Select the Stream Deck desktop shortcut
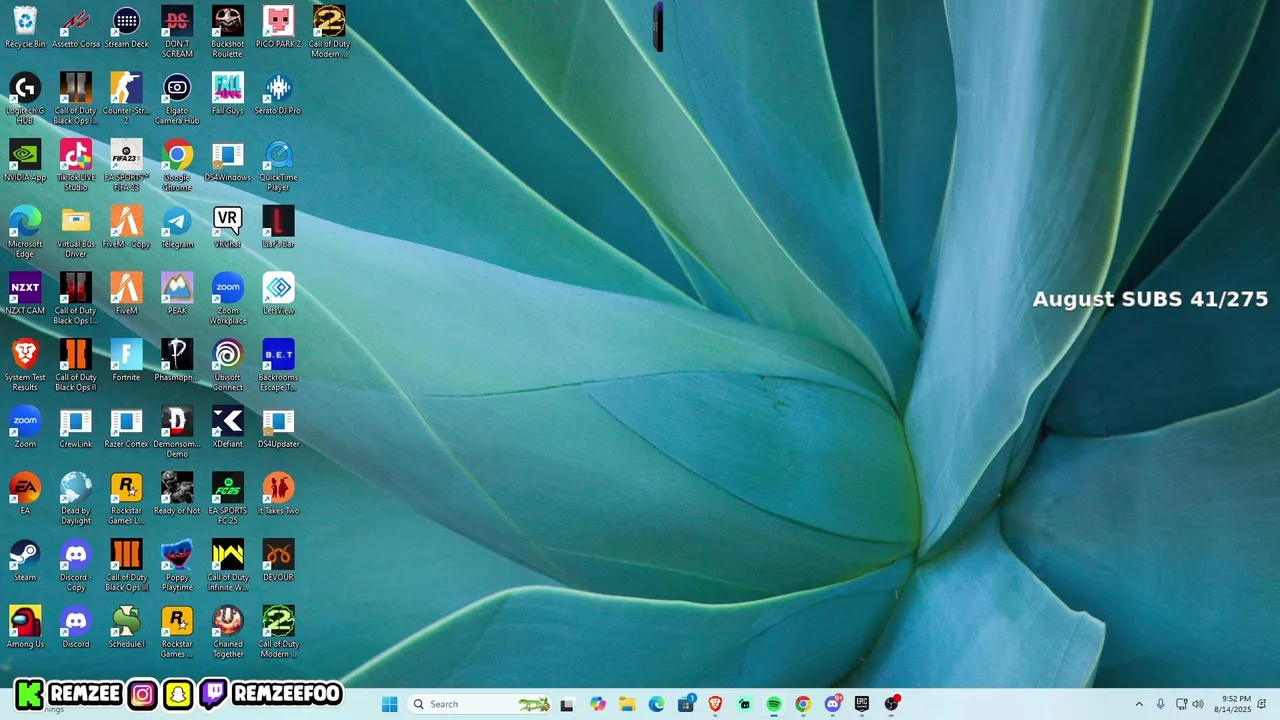Screen dimensions: 1280x720 point(126,28)
